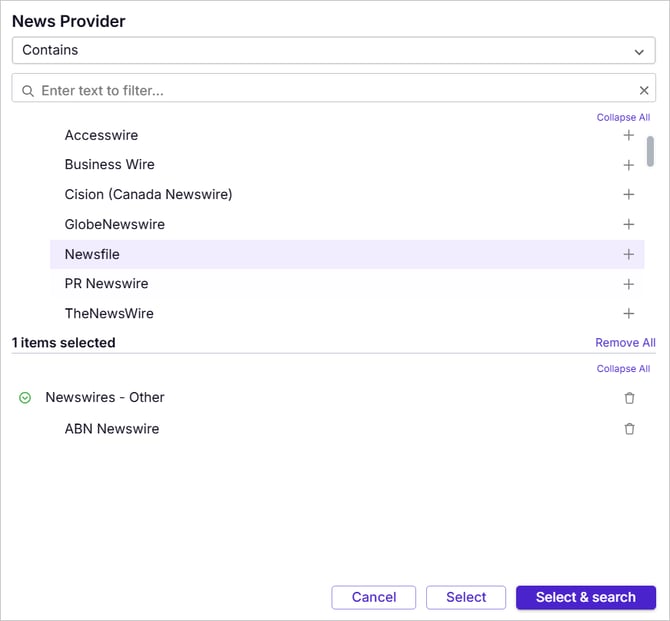Click plus icon beside Cision (Canada Newswire)
Screen dimensions: 670x621
tap(628, 194)
